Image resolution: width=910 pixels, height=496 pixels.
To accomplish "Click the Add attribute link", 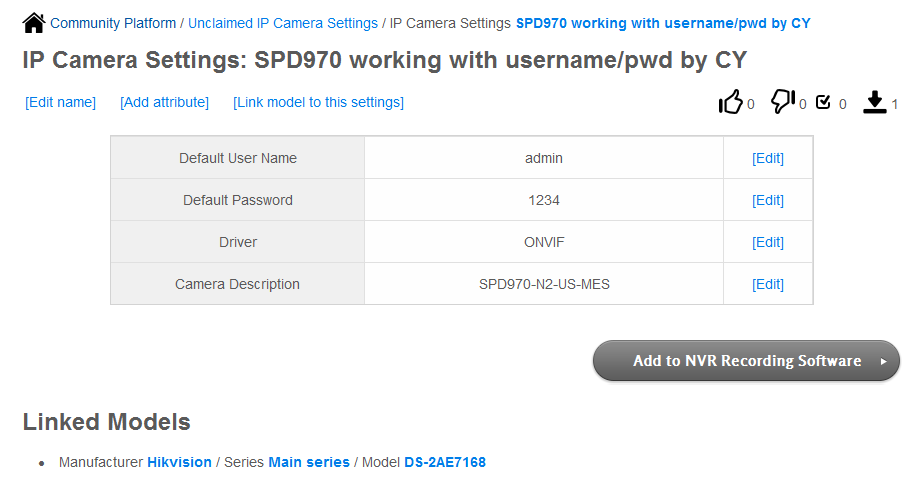I will click(x=164, y=102).
